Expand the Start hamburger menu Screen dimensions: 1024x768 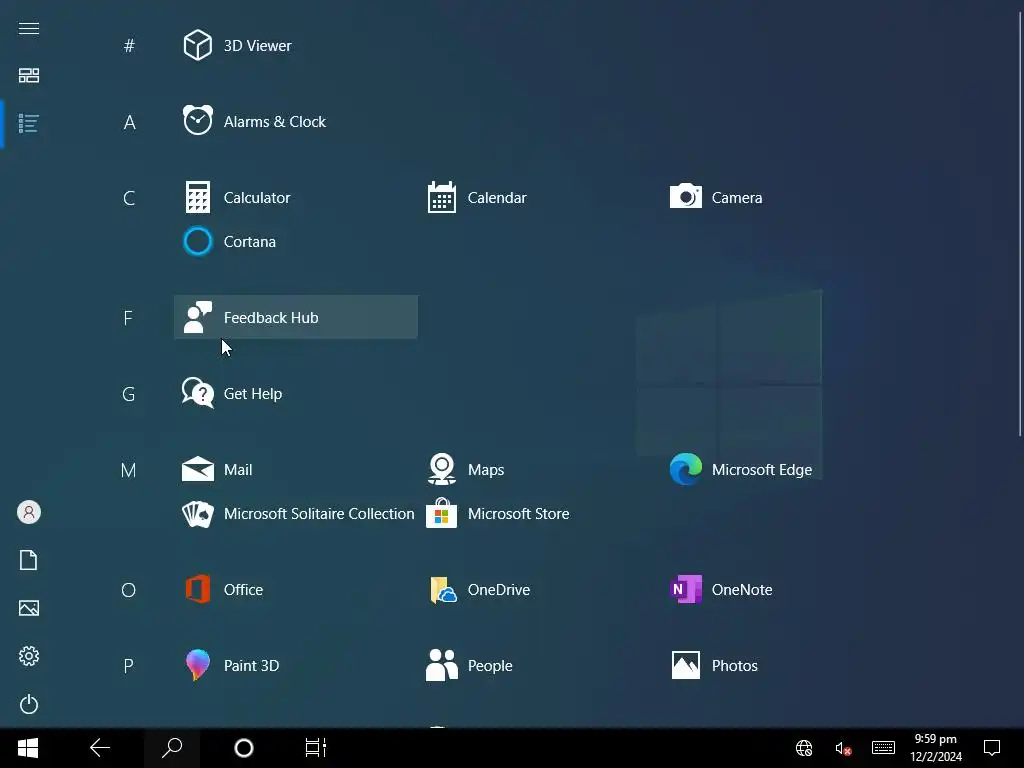point(29,28)
